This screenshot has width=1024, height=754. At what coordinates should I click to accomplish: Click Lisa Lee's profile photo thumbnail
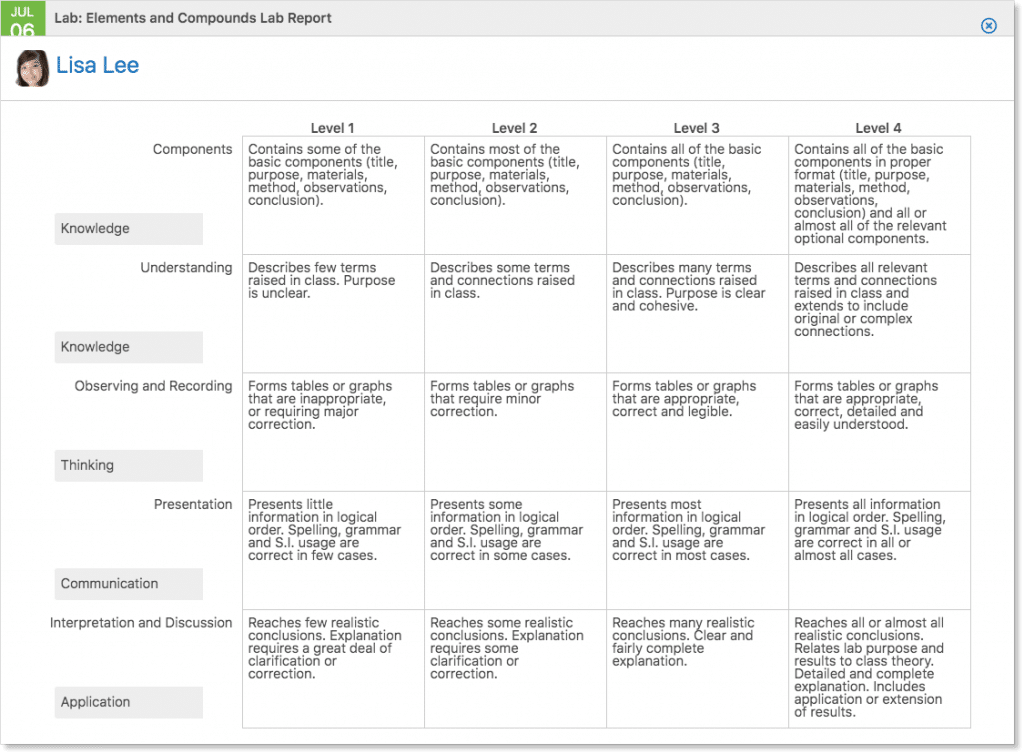click(31, 68)
